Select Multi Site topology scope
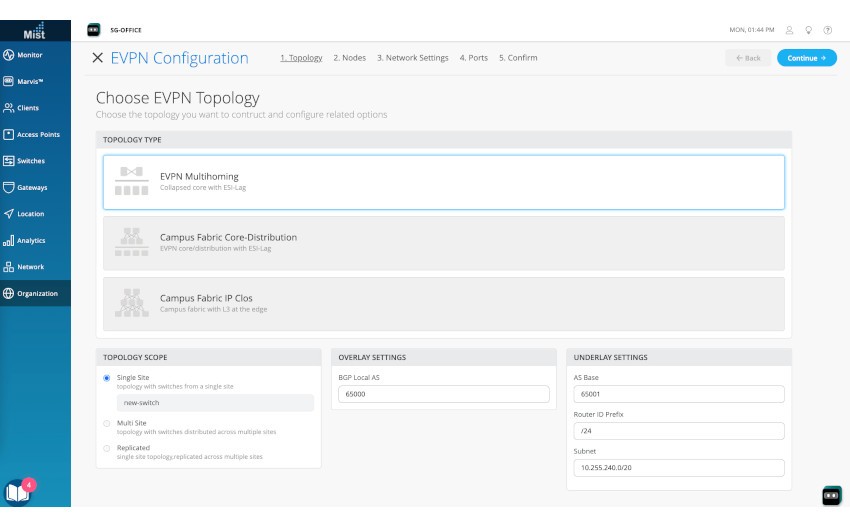 point(107,423)
